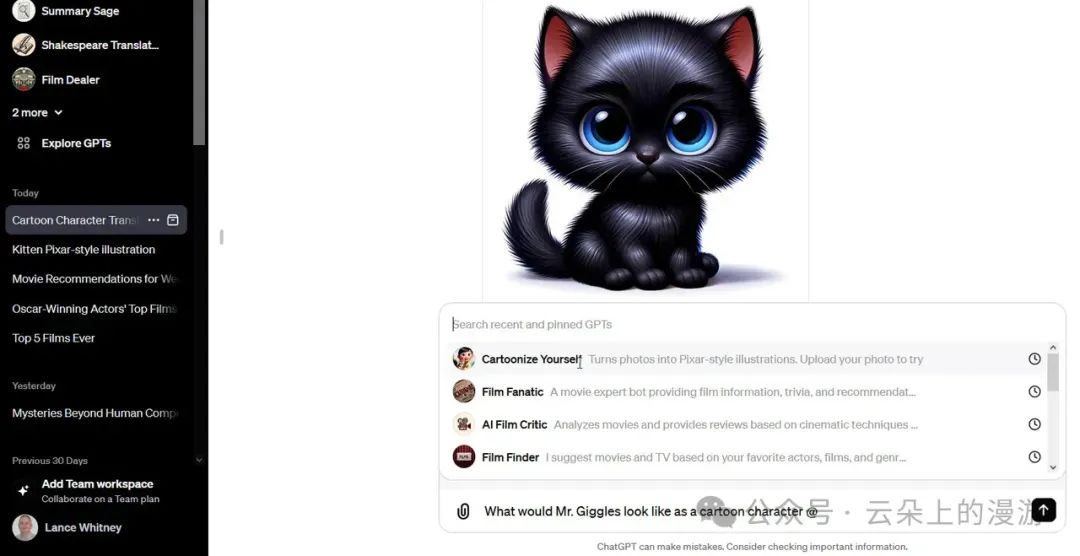Viewport: 1080px width, 556px height.
Task: Open the Explore GPTs grid icon
Action: [x=23, y=143]
